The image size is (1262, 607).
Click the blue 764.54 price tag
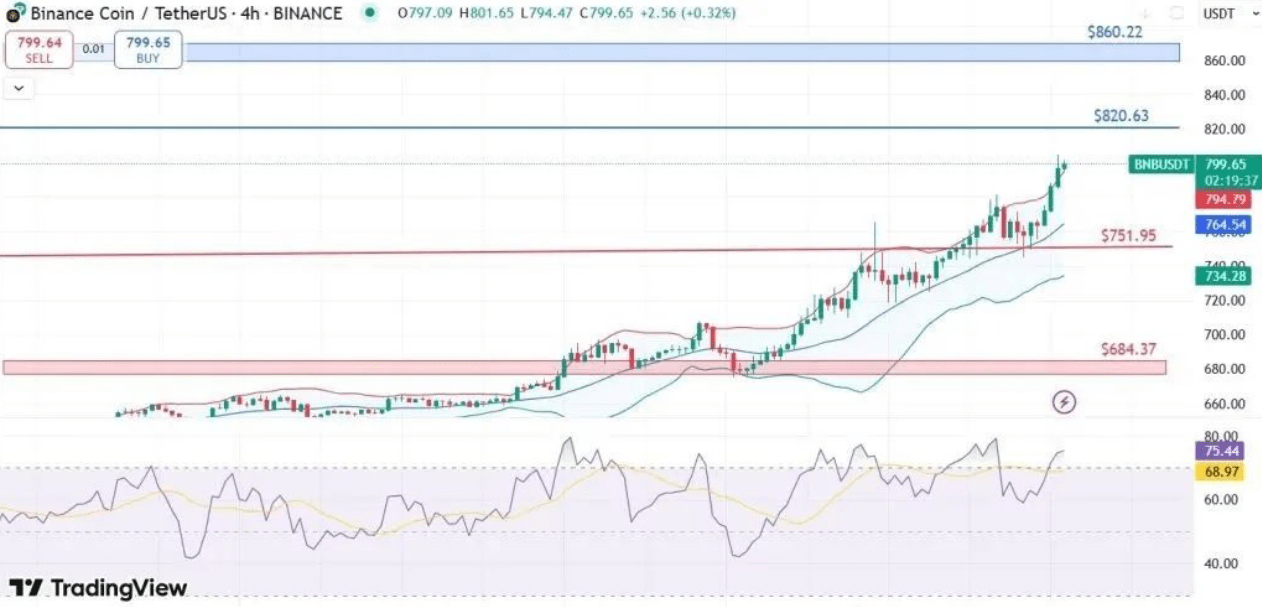1222,226
